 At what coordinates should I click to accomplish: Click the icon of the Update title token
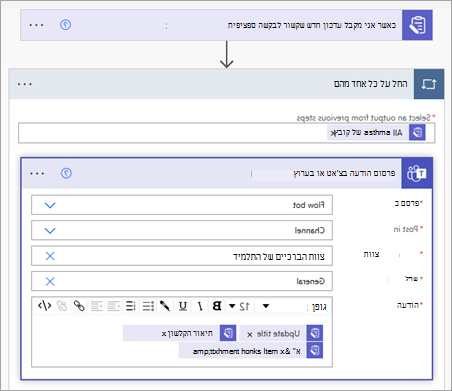click(315, 333)
